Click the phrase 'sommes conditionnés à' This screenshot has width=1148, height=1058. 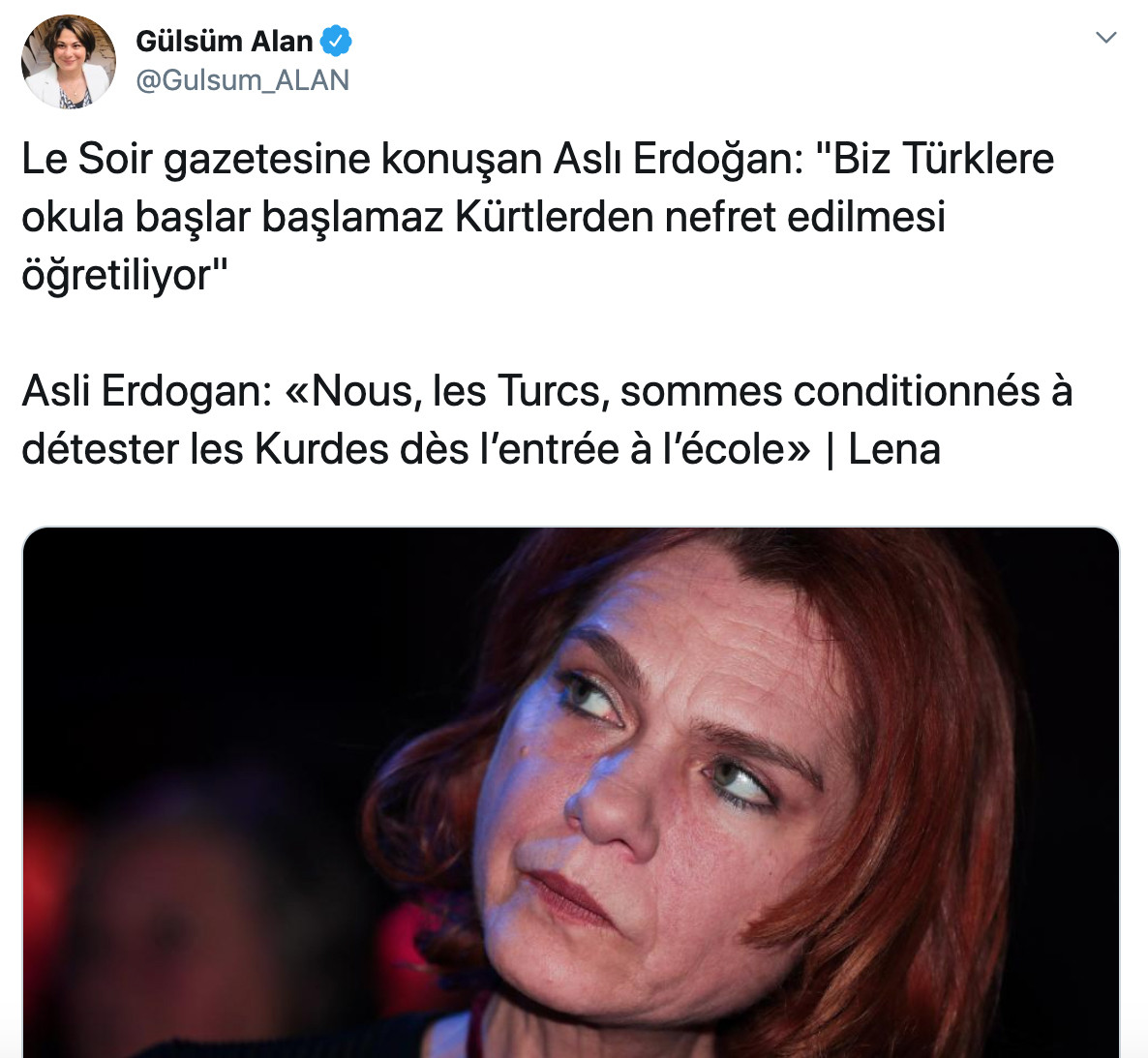pos(846,391)
